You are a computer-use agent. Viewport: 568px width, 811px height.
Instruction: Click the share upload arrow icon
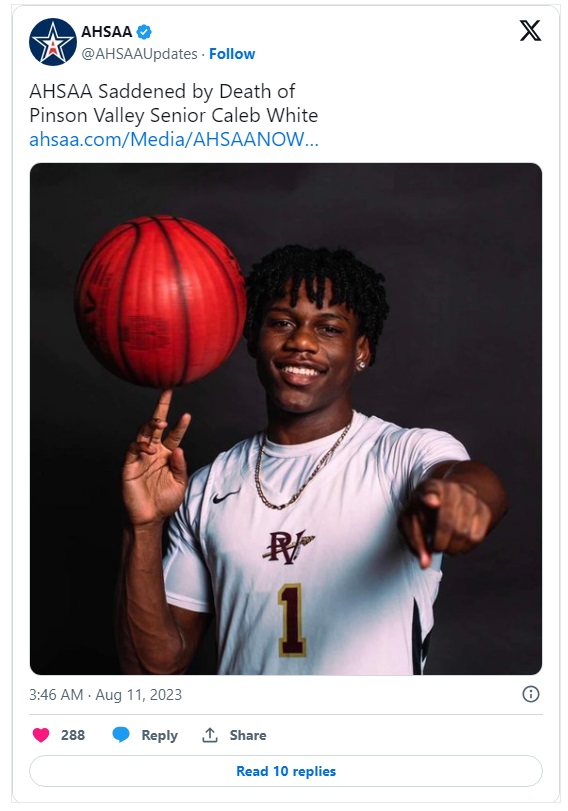210,735
